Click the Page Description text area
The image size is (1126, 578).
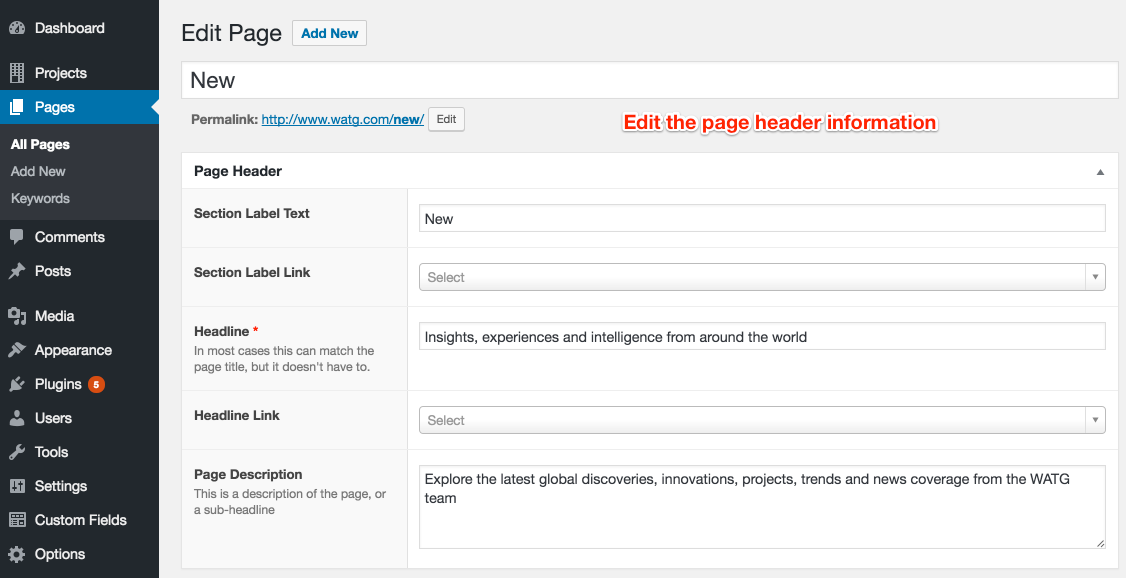pyautogui.click(x=761, y=506)
